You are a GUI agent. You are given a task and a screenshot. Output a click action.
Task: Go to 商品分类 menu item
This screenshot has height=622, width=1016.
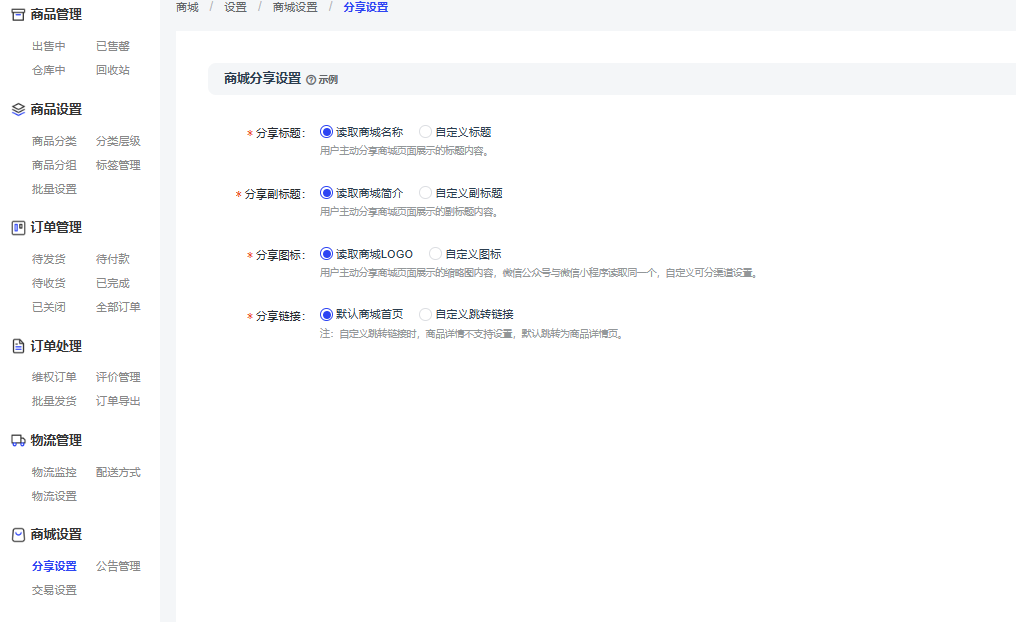(54, 141)
